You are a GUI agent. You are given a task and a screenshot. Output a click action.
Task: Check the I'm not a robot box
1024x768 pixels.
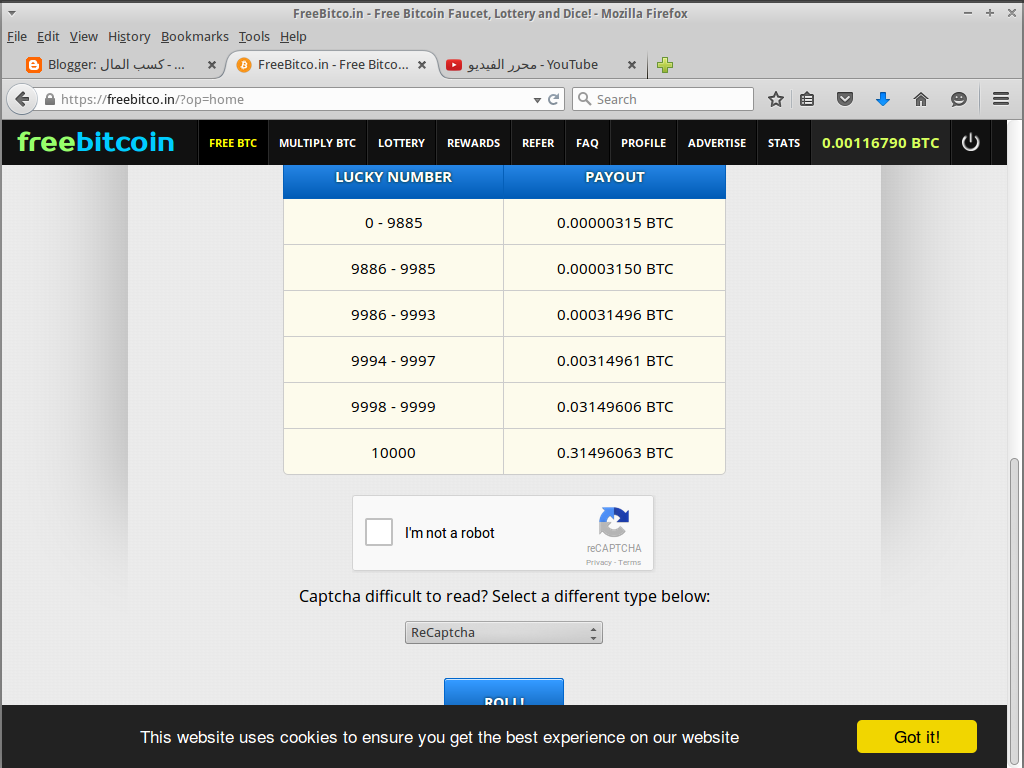(379, 532)
